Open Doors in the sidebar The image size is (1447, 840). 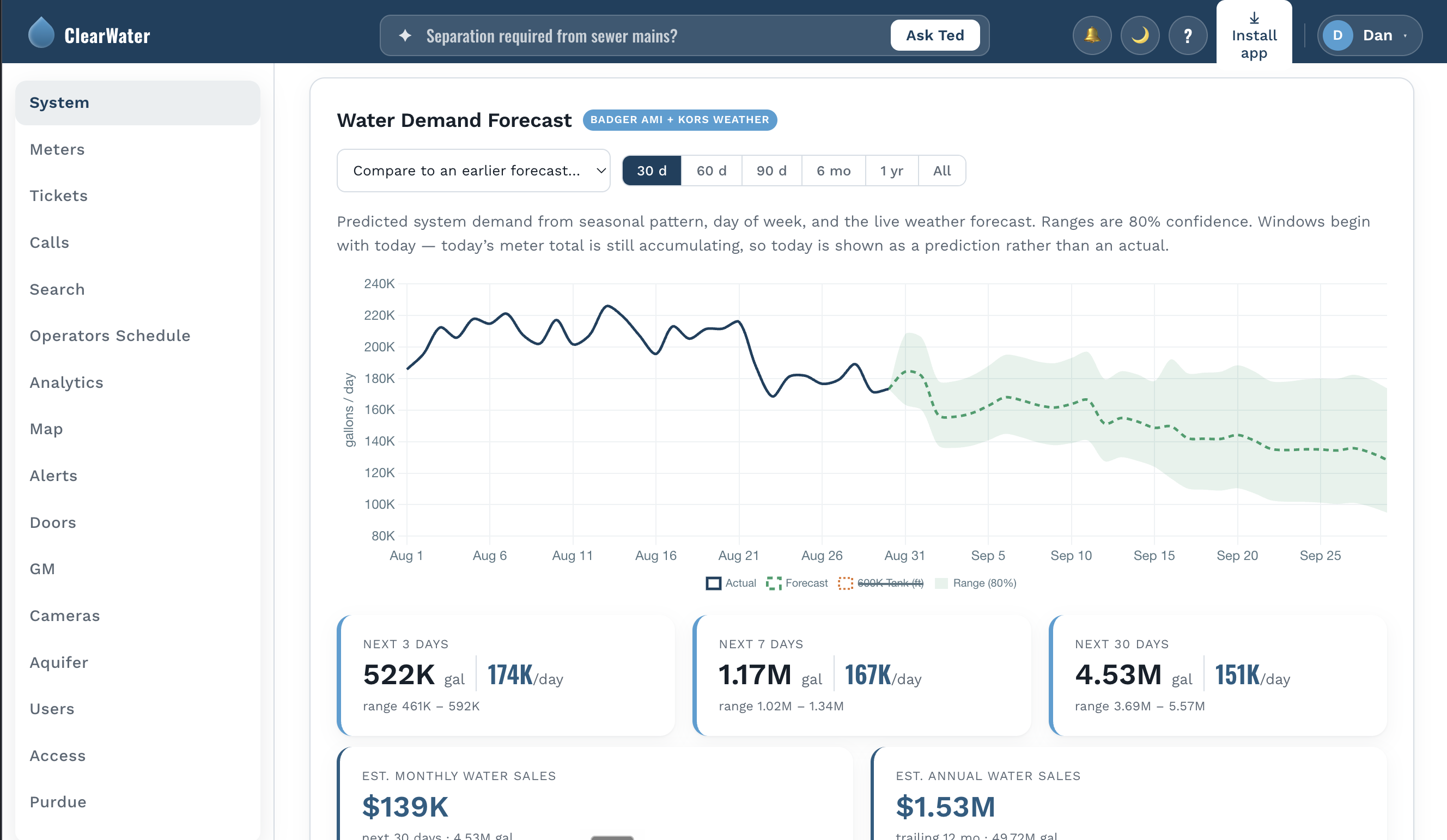click(138, 522)
